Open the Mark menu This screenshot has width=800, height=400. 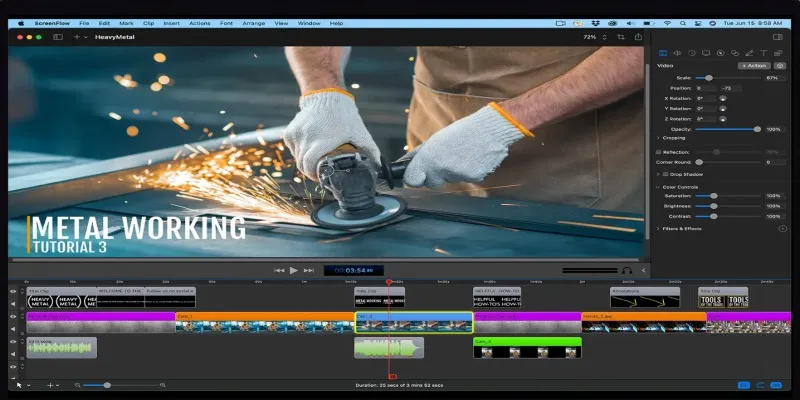tap(127, 23)
